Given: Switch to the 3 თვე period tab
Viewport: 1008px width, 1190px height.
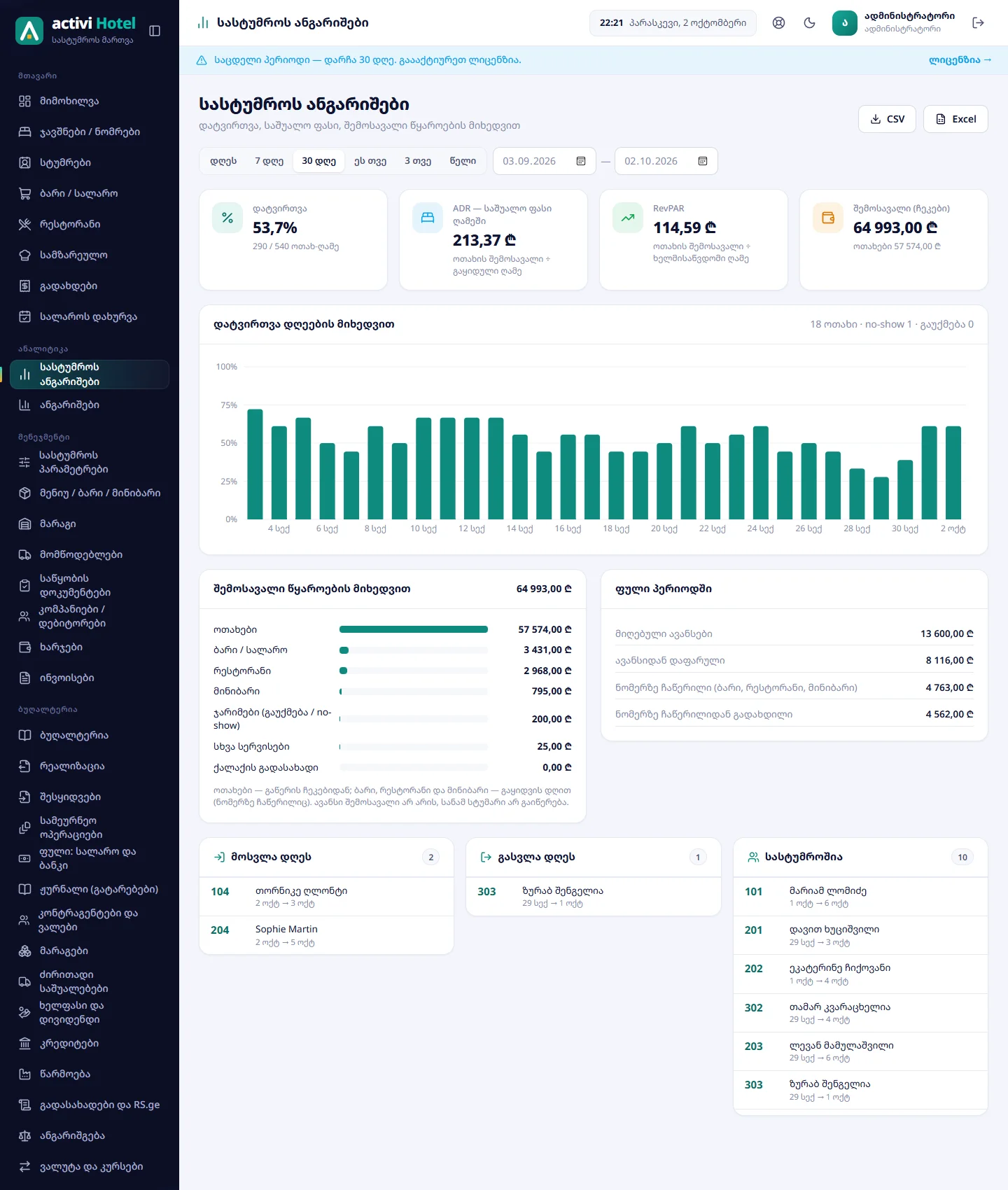Looking at the screenshot, I should click(418, 161).
